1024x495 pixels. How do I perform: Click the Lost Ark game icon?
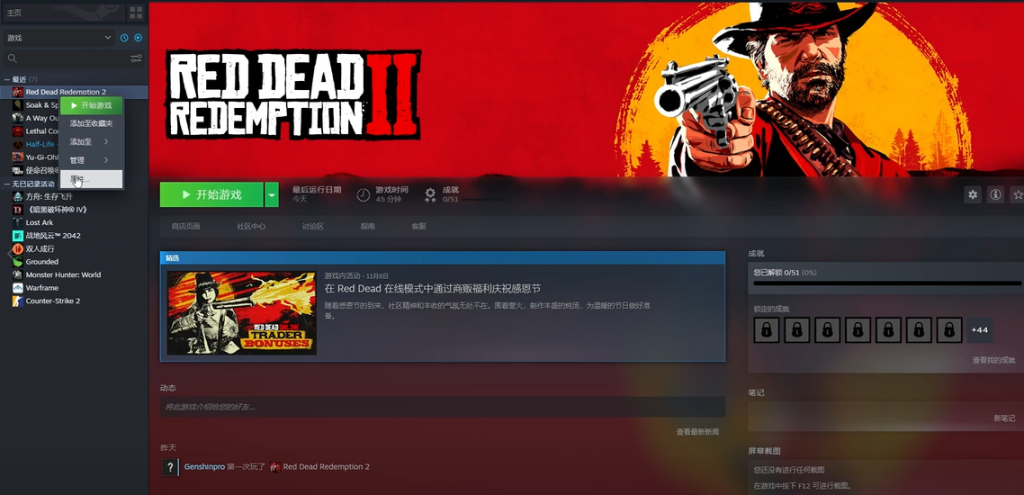point(18,223)
